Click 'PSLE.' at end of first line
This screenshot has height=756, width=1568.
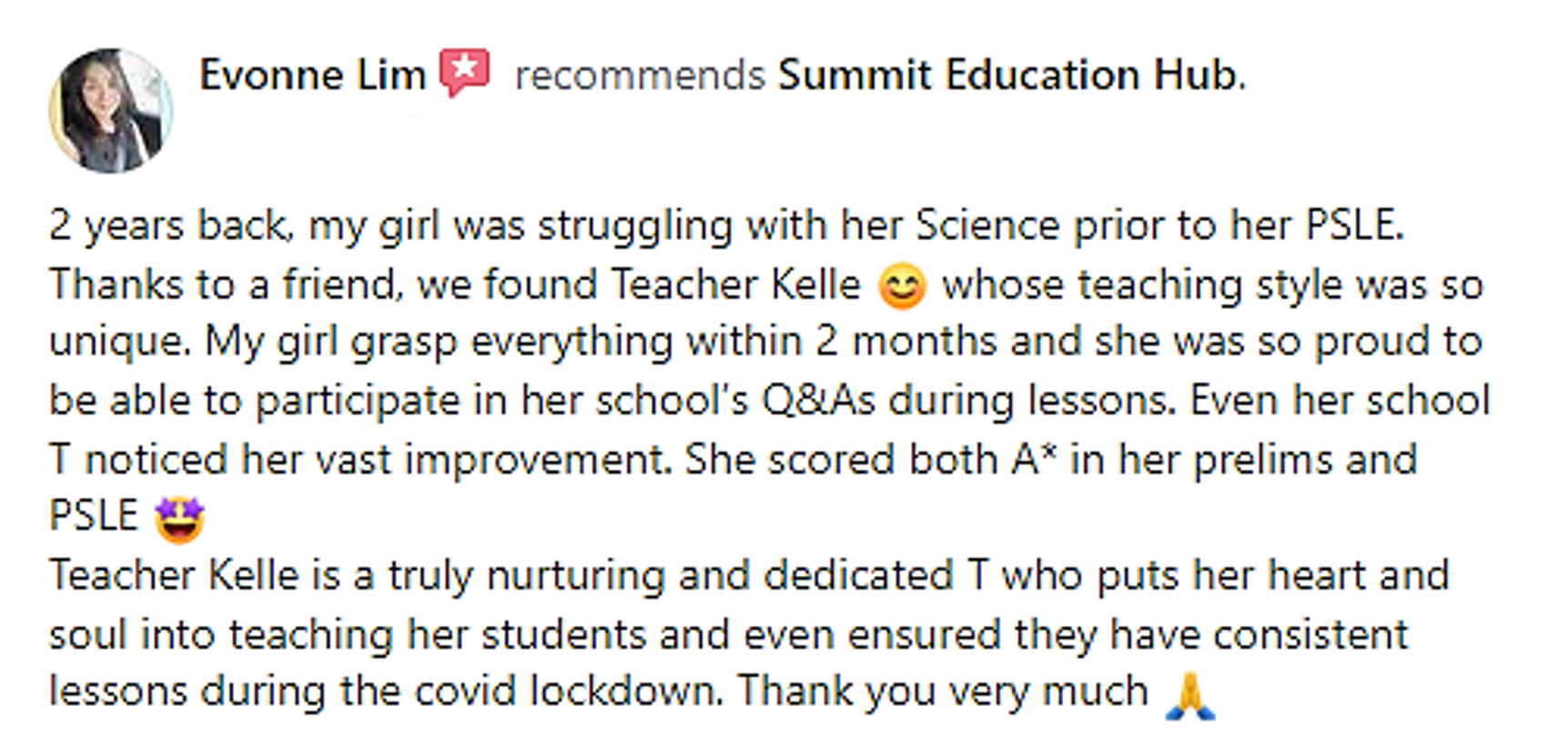(x=1355, y=226)
